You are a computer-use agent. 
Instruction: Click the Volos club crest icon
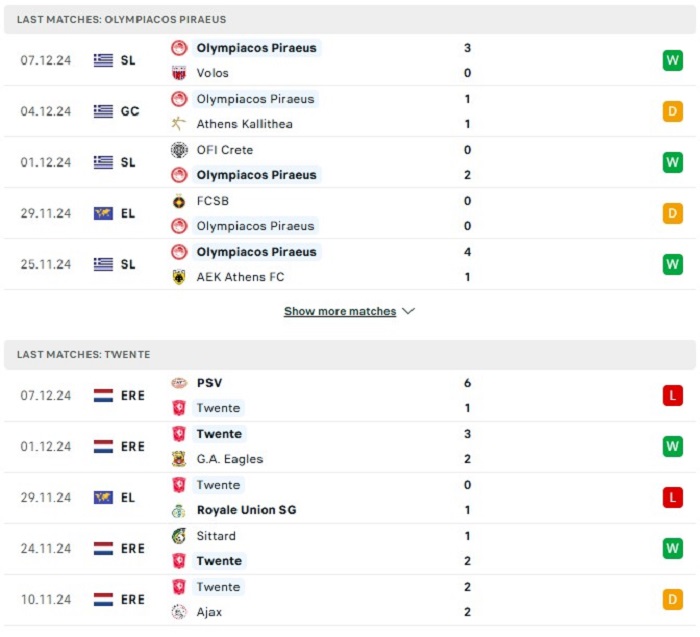[x=179, y=73]
